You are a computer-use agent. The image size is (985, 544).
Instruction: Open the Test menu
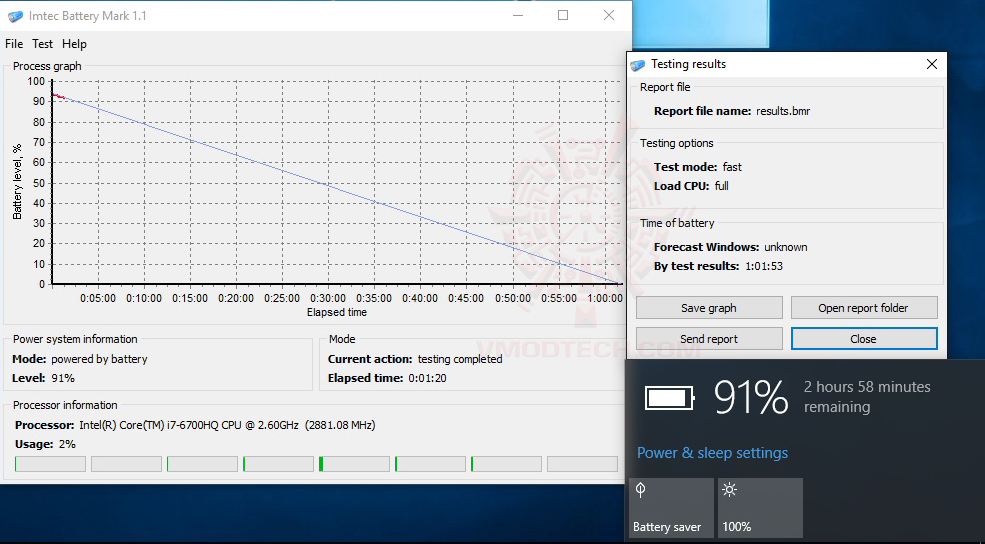coord(42,44)
